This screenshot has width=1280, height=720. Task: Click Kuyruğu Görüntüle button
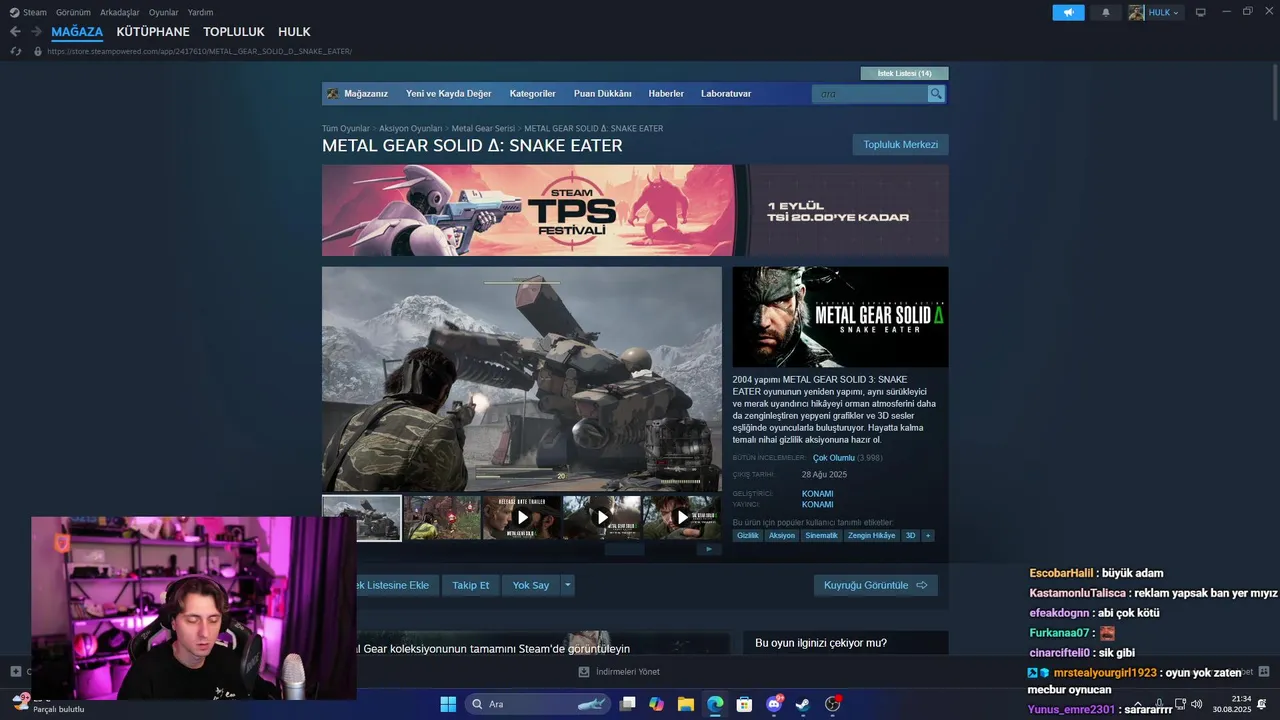click(x=875, y=585)
